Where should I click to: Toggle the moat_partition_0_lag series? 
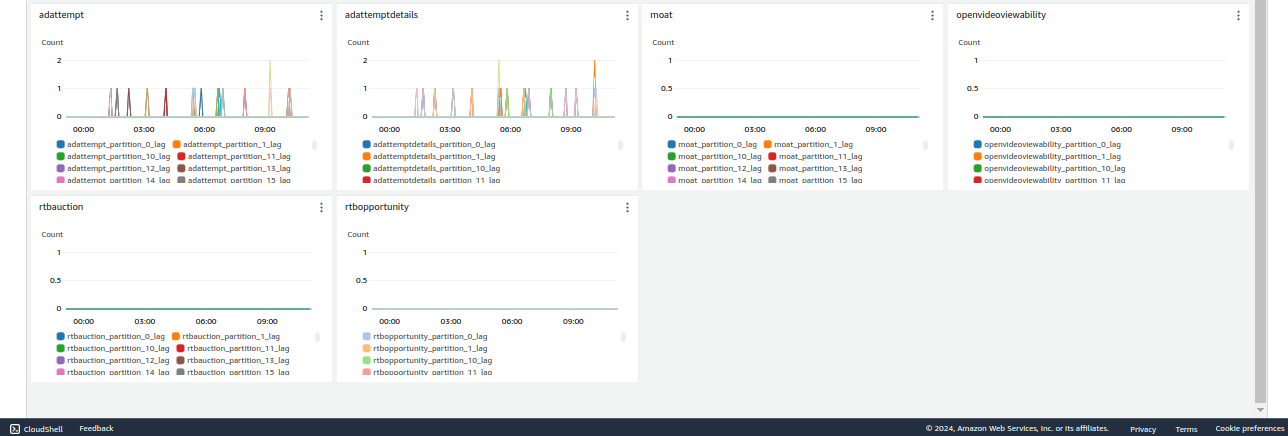[x=712, y=144]
